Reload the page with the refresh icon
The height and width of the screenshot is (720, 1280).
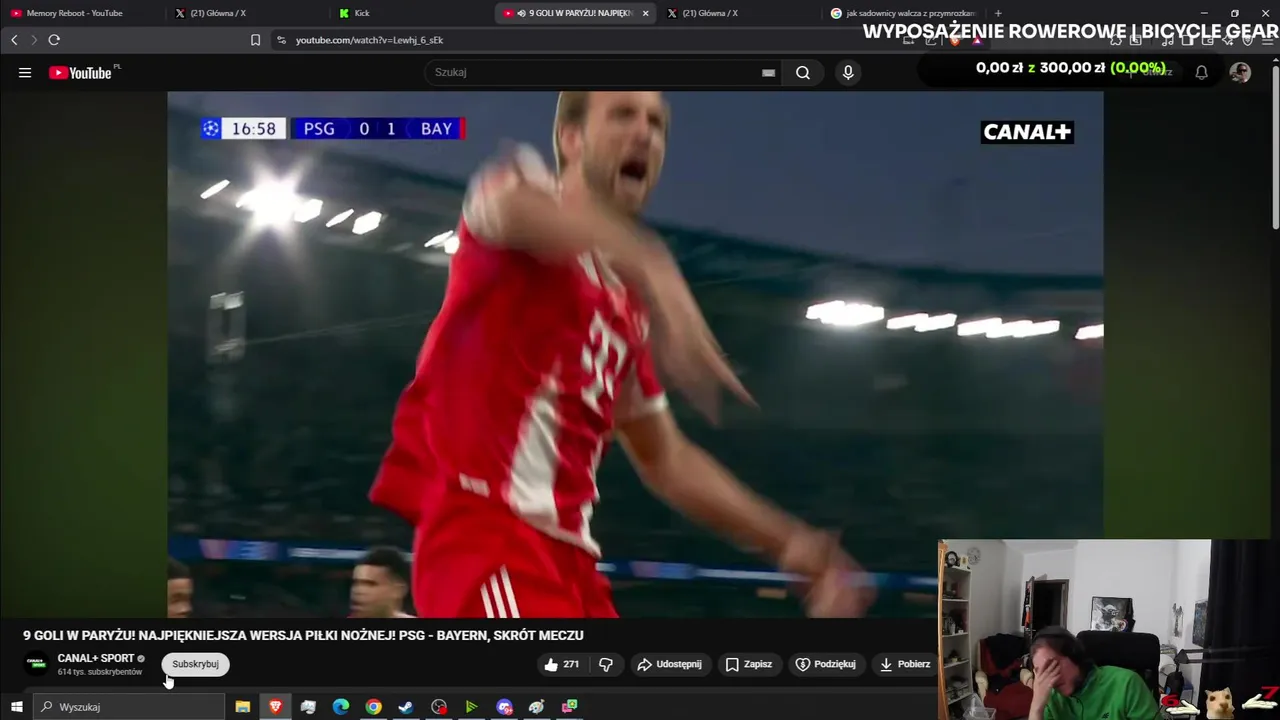(54, 40)
